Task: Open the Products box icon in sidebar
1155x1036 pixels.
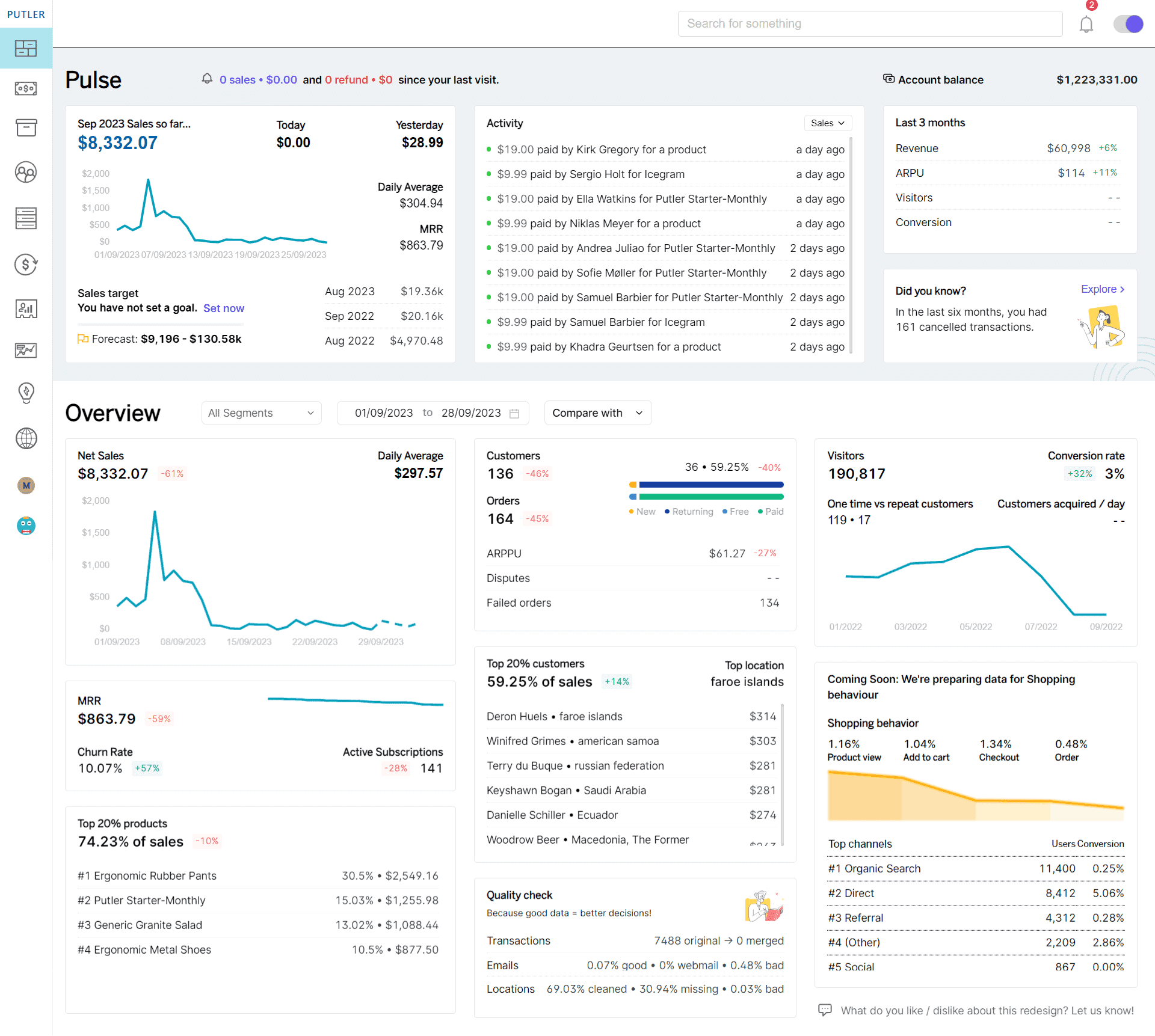Action: (x=26, y=127)
